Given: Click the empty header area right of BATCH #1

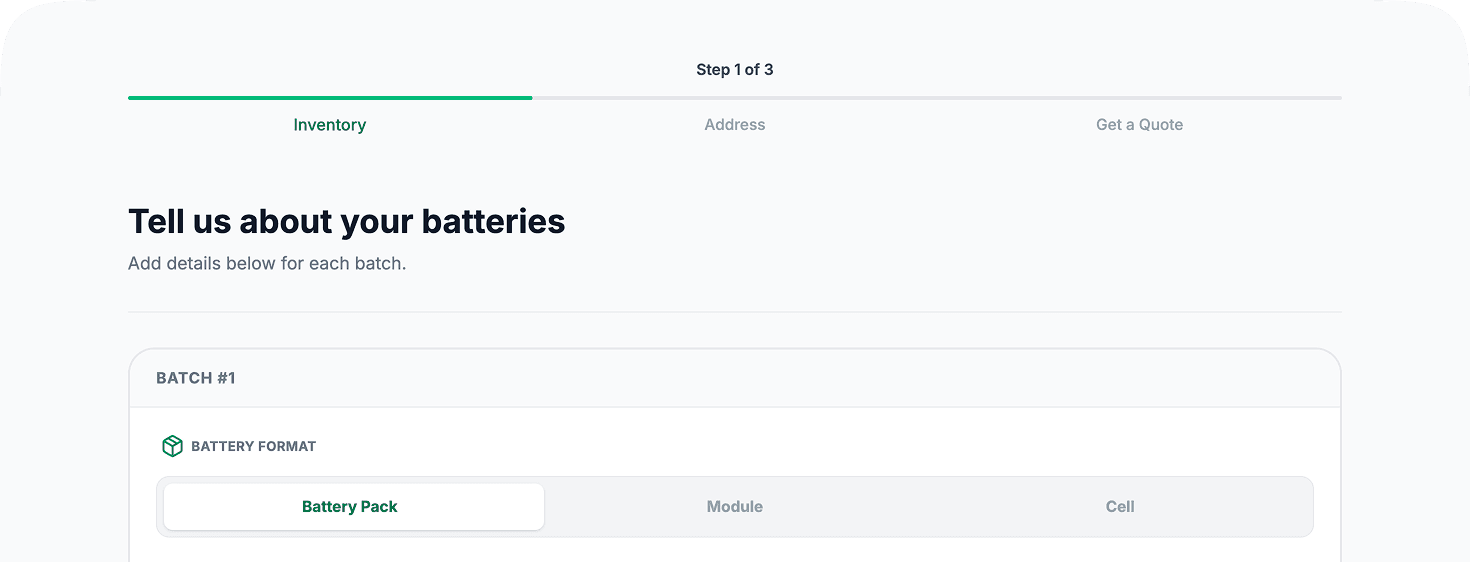Looking at the screenshot, I should coord(800,378).
